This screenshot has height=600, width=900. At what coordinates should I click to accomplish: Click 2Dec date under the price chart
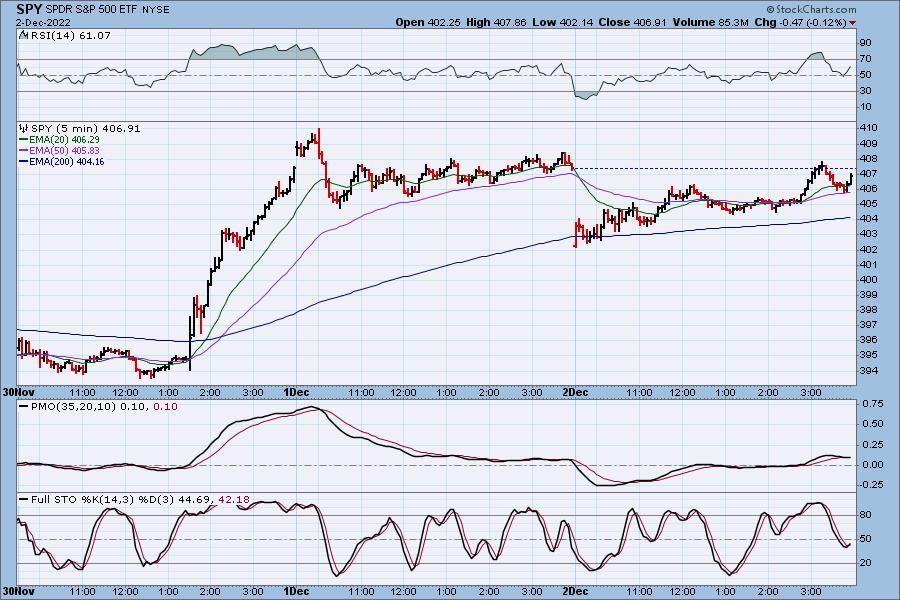[576, 393]
